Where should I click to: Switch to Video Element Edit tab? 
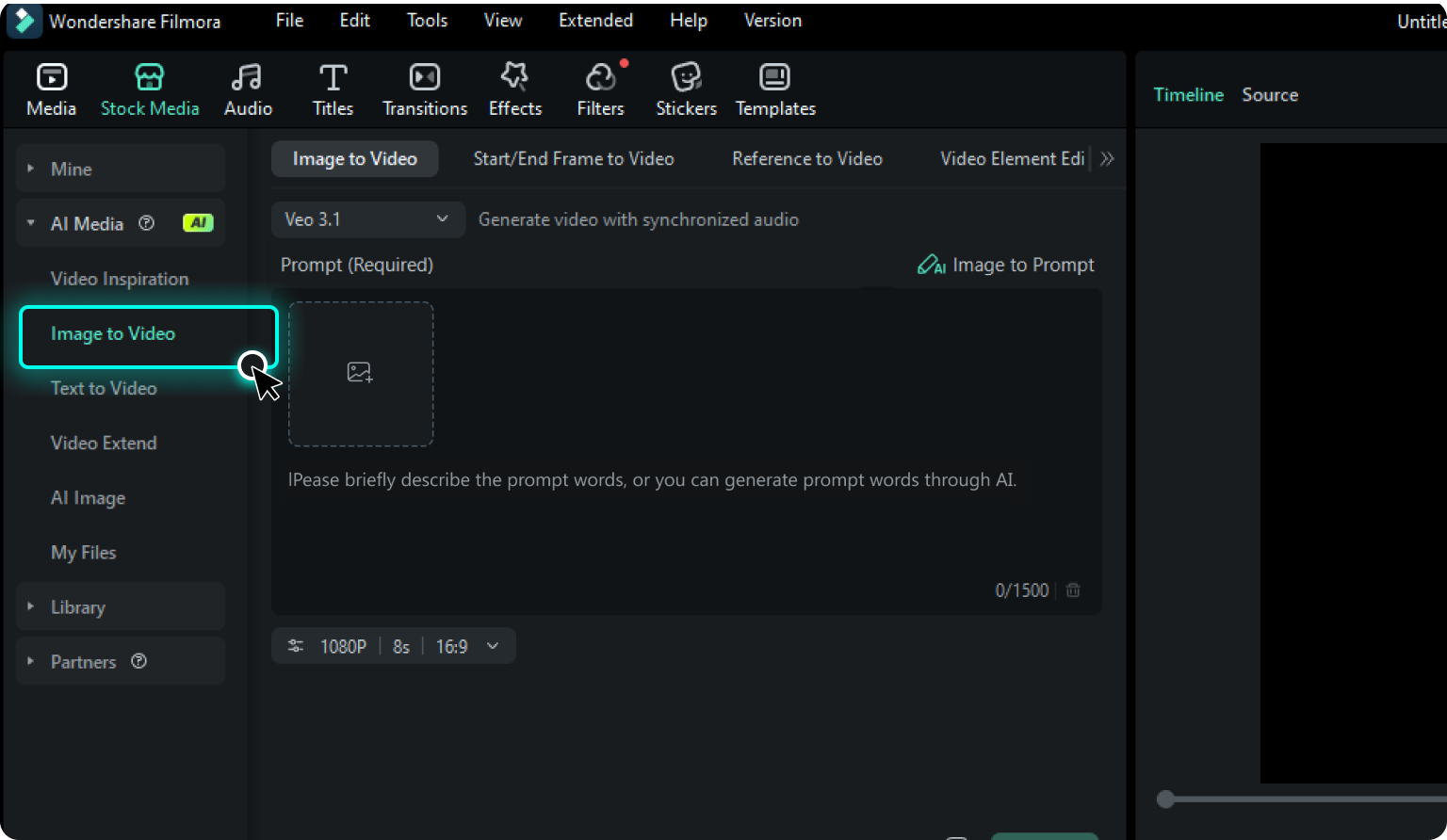pos(1012,159)
